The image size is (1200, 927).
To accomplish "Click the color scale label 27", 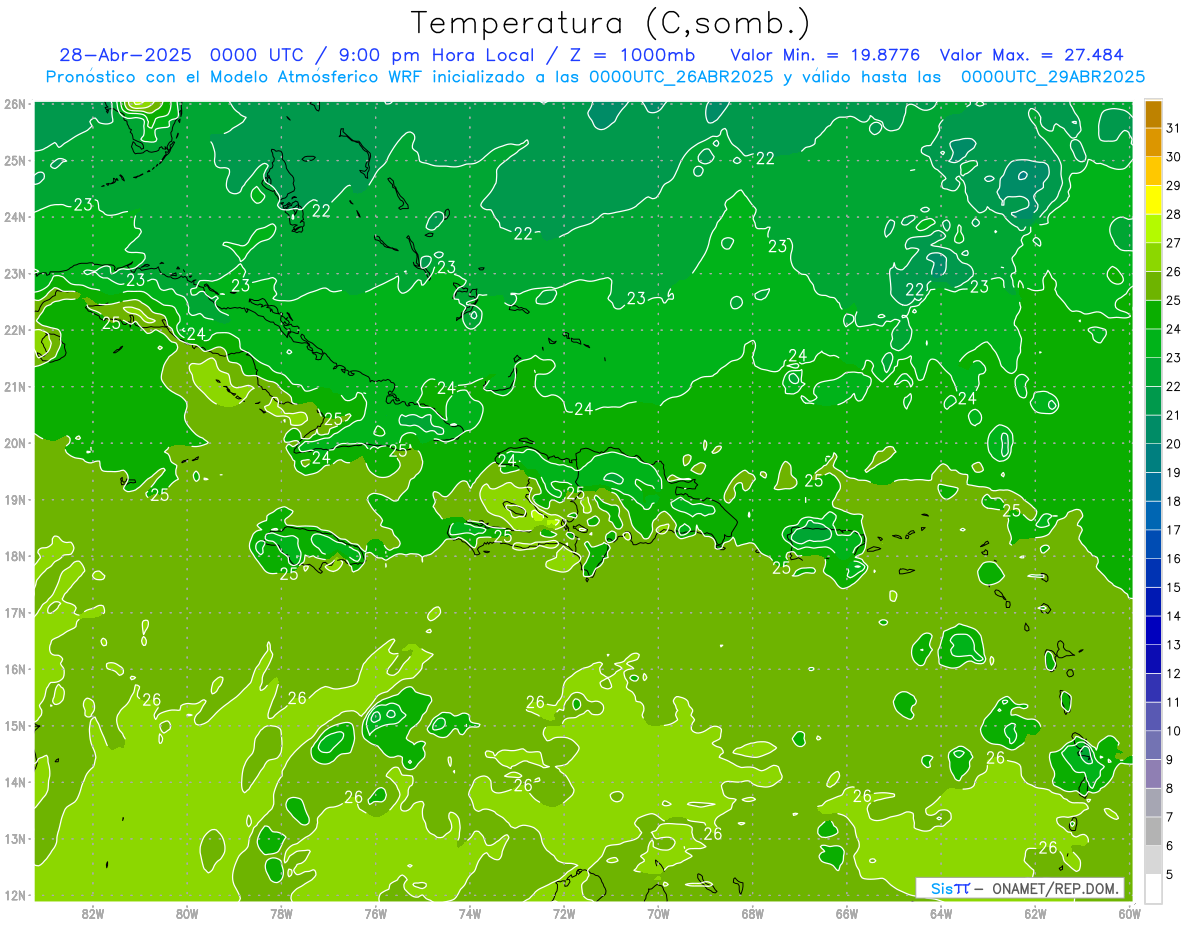I will coord(1174,243).
